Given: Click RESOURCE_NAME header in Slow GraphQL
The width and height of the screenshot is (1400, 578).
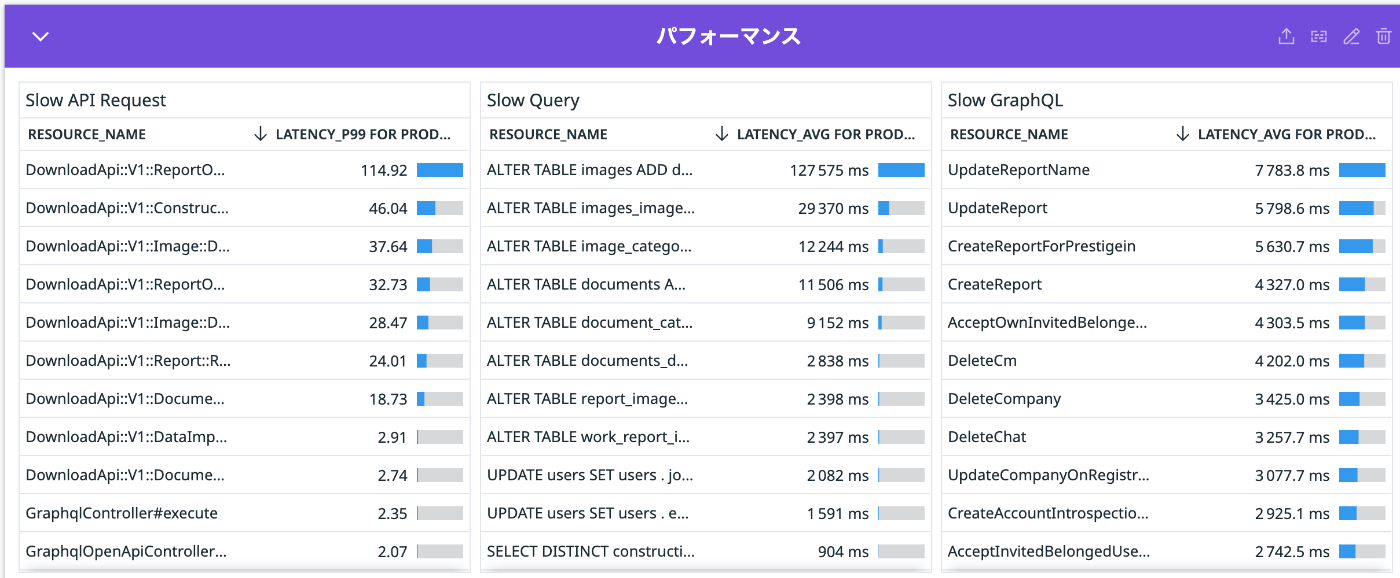Looking at the screenshot, I should pyautogui.click(x=1009, y=134).
